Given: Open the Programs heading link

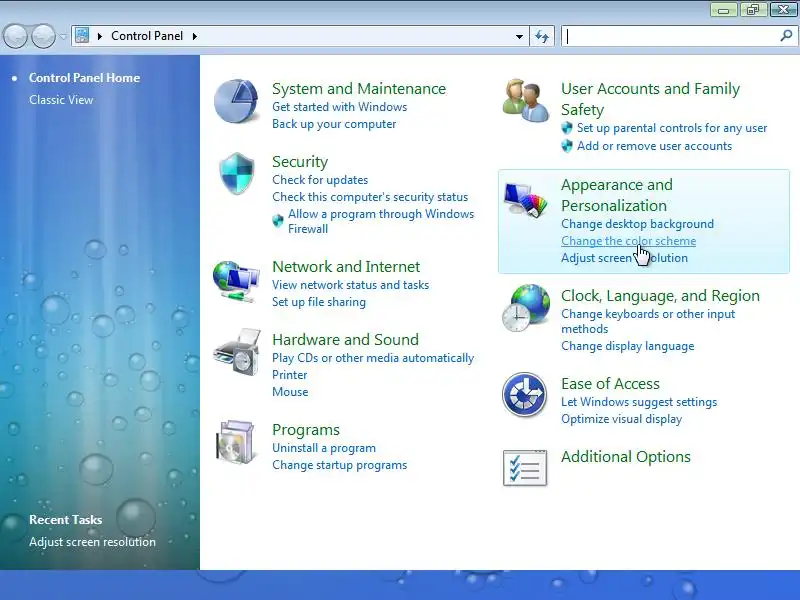Looking at the screenshot, I should pyautogui.click(x=306, y=430).
